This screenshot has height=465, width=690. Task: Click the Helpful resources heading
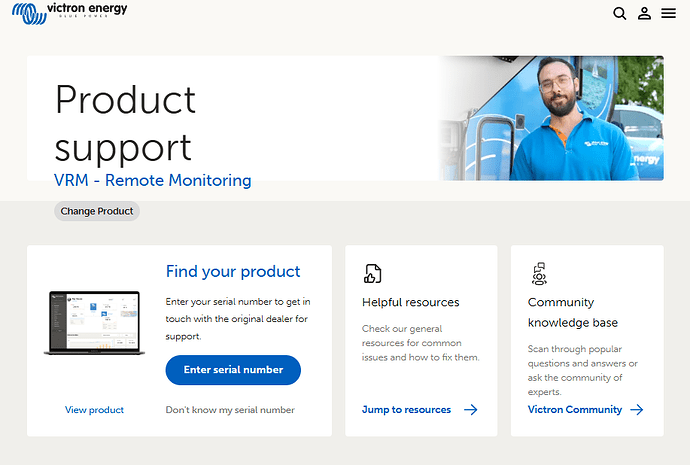point(410,302)
